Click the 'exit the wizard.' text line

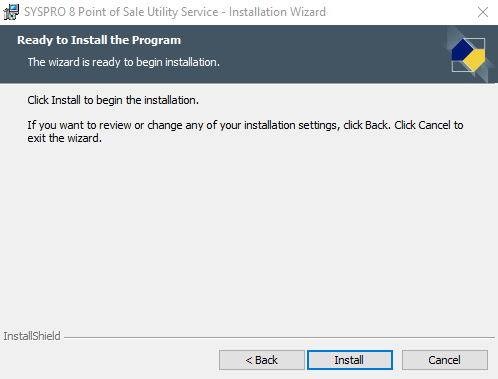coord(64,138)
